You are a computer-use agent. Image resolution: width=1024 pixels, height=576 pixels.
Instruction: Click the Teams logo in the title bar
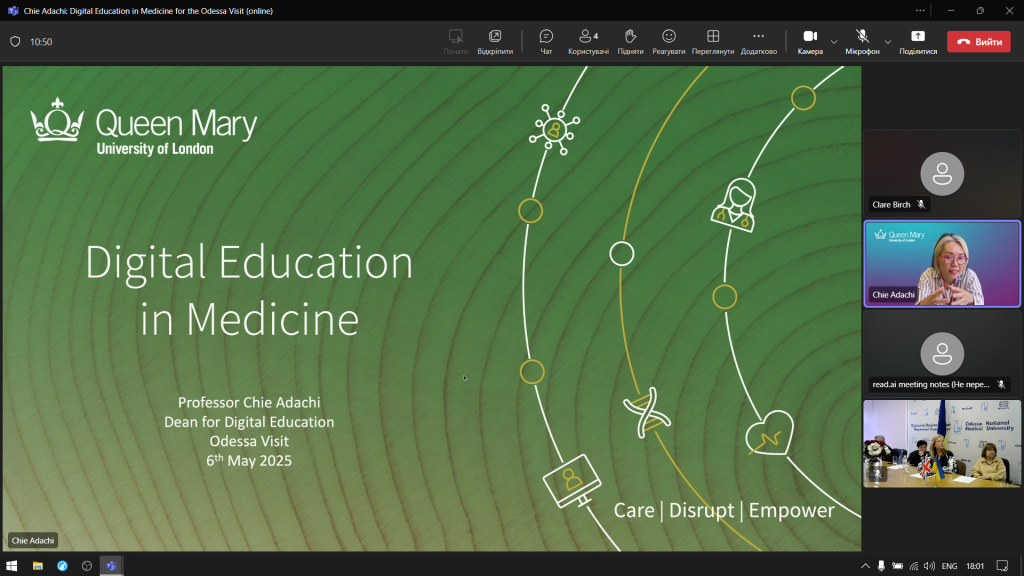[13, 10]
